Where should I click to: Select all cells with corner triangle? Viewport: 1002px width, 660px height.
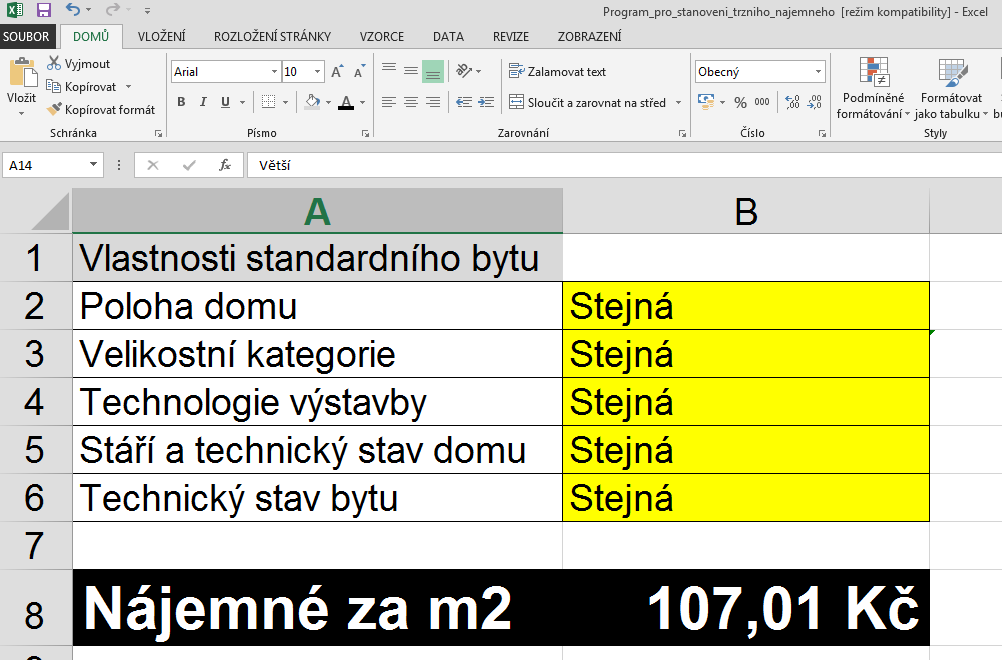tap(50, 212)
